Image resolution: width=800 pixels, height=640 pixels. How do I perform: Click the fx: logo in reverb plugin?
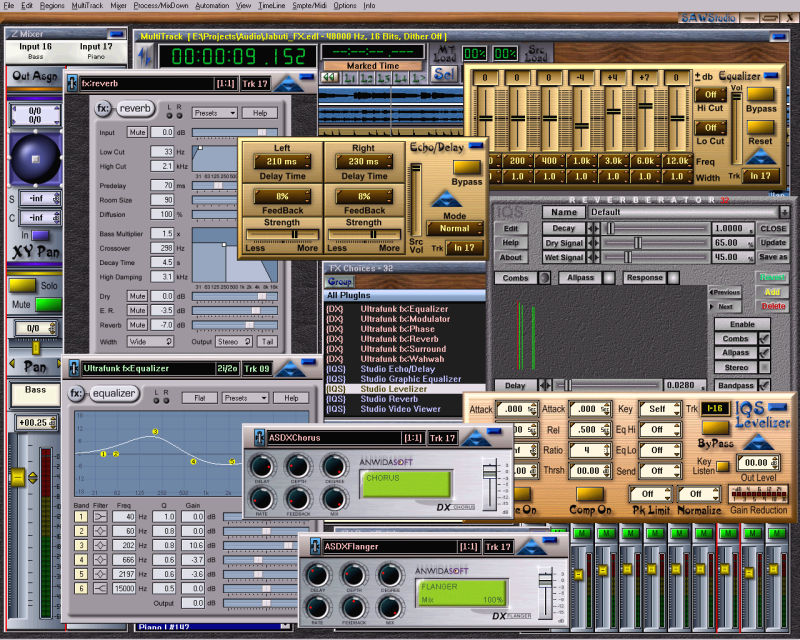[x=104, y=109]
